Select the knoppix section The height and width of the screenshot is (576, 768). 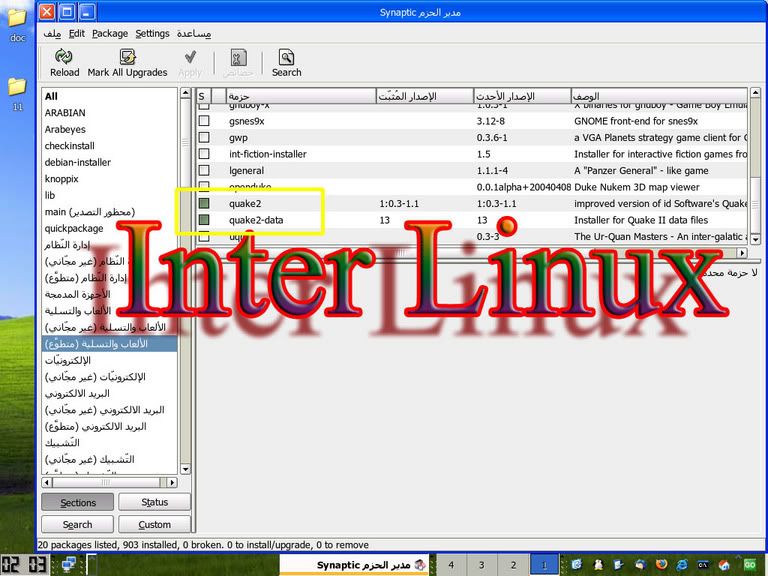coord(62,179)
